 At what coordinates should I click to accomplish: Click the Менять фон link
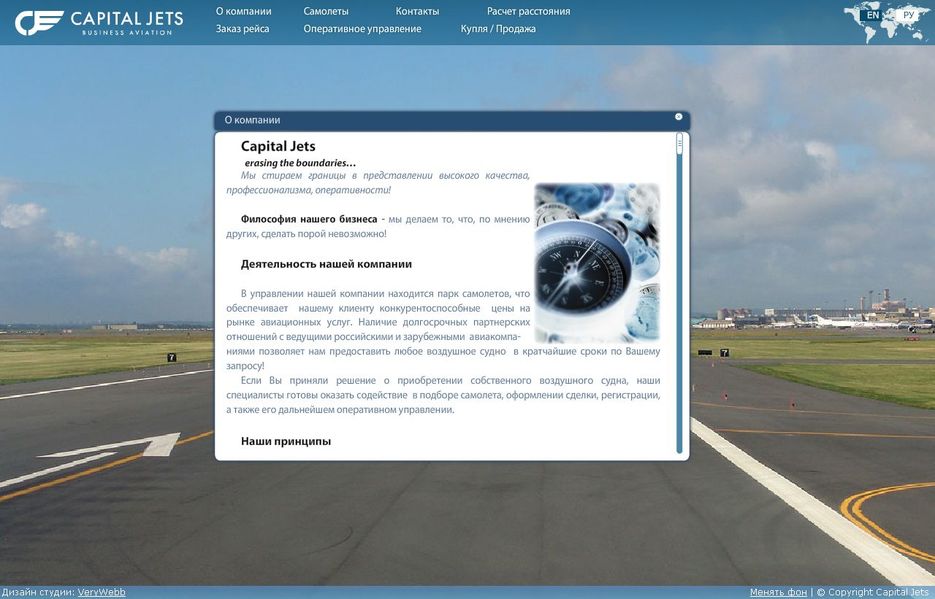(x=778, y=592)
